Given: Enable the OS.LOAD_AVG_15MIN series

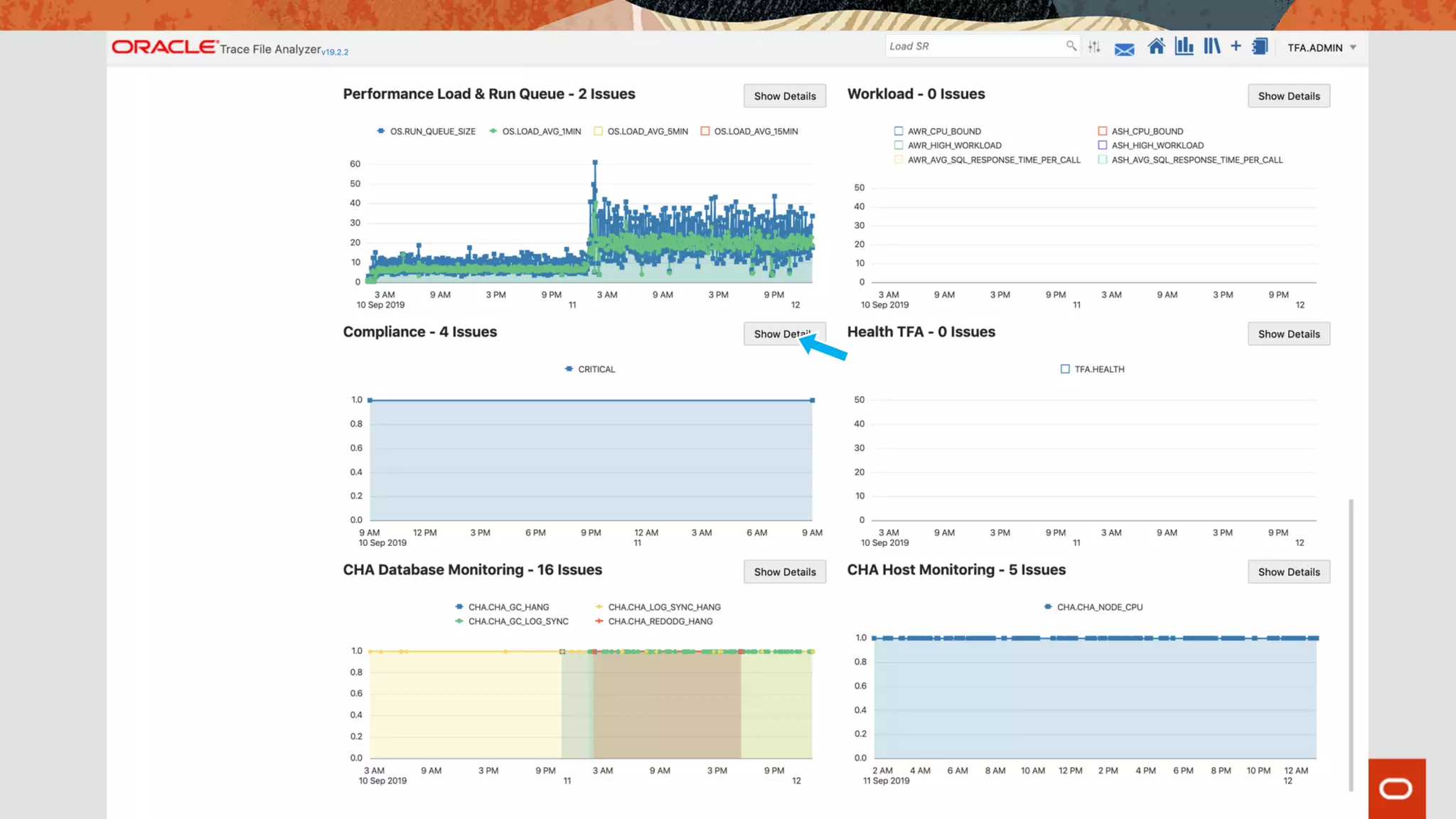Looking at the screenshot, I should 705,132.
